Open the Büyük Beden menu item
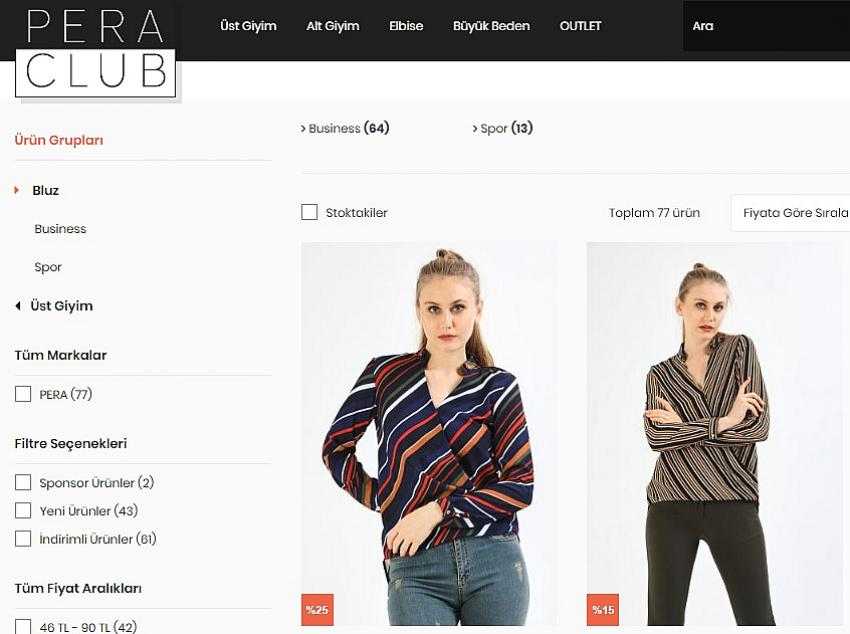Screen dimensions: 850x634 (491, 26)
